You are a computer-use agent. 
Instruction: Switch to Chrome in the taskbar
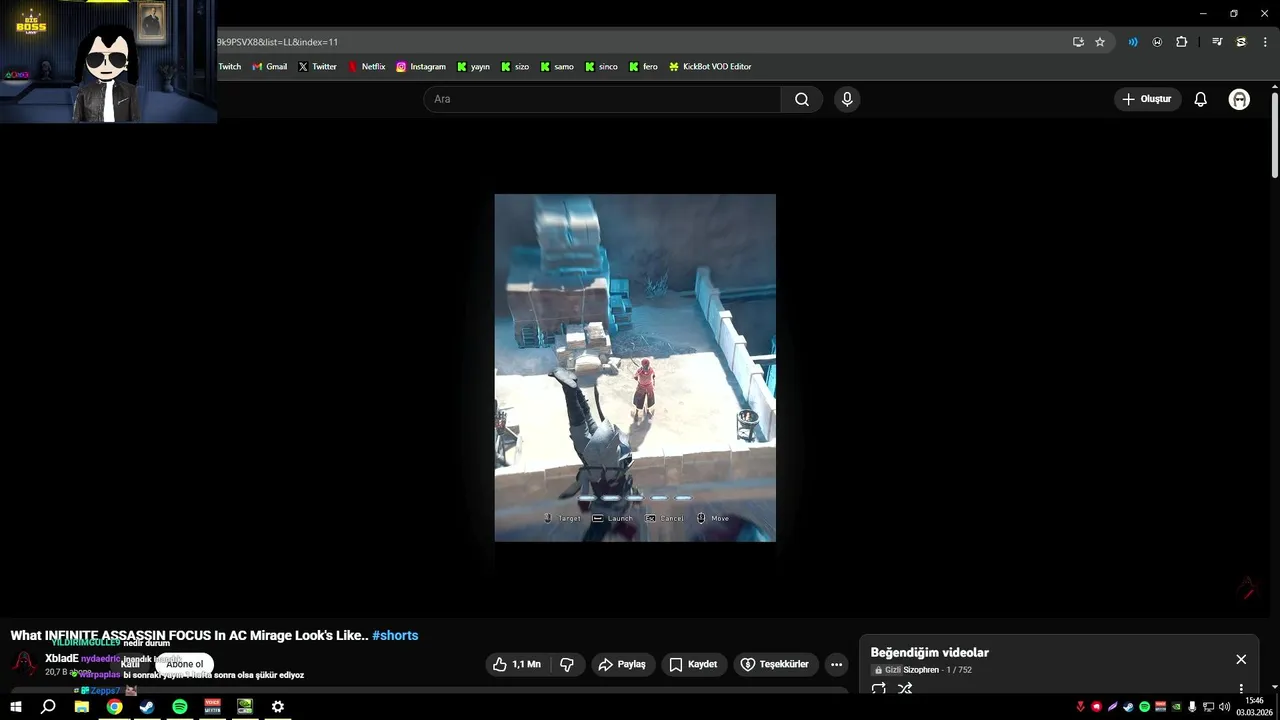pos(115,707)
